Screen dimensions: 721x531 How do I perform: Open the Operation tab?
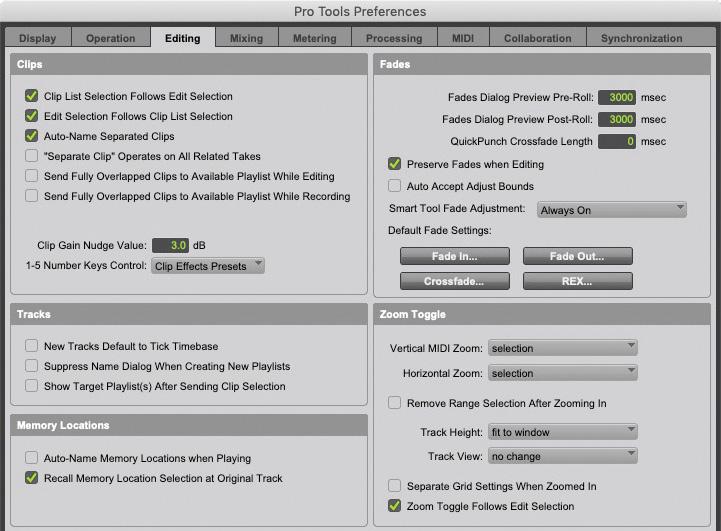(111, 38)
